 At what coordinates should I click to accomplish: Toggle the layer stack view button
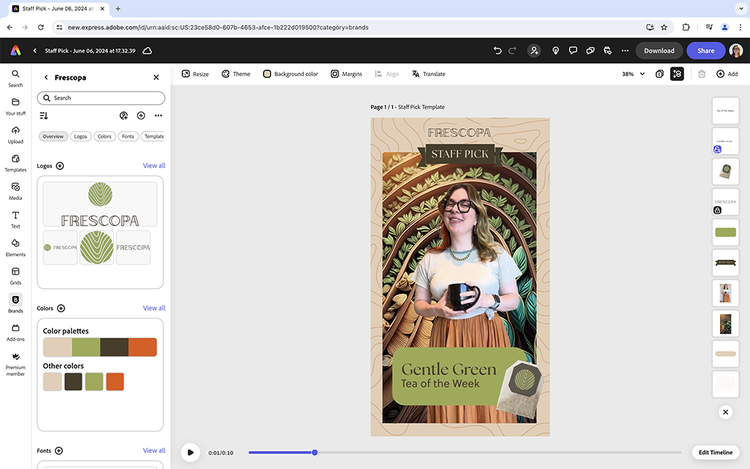coord(677,74)
